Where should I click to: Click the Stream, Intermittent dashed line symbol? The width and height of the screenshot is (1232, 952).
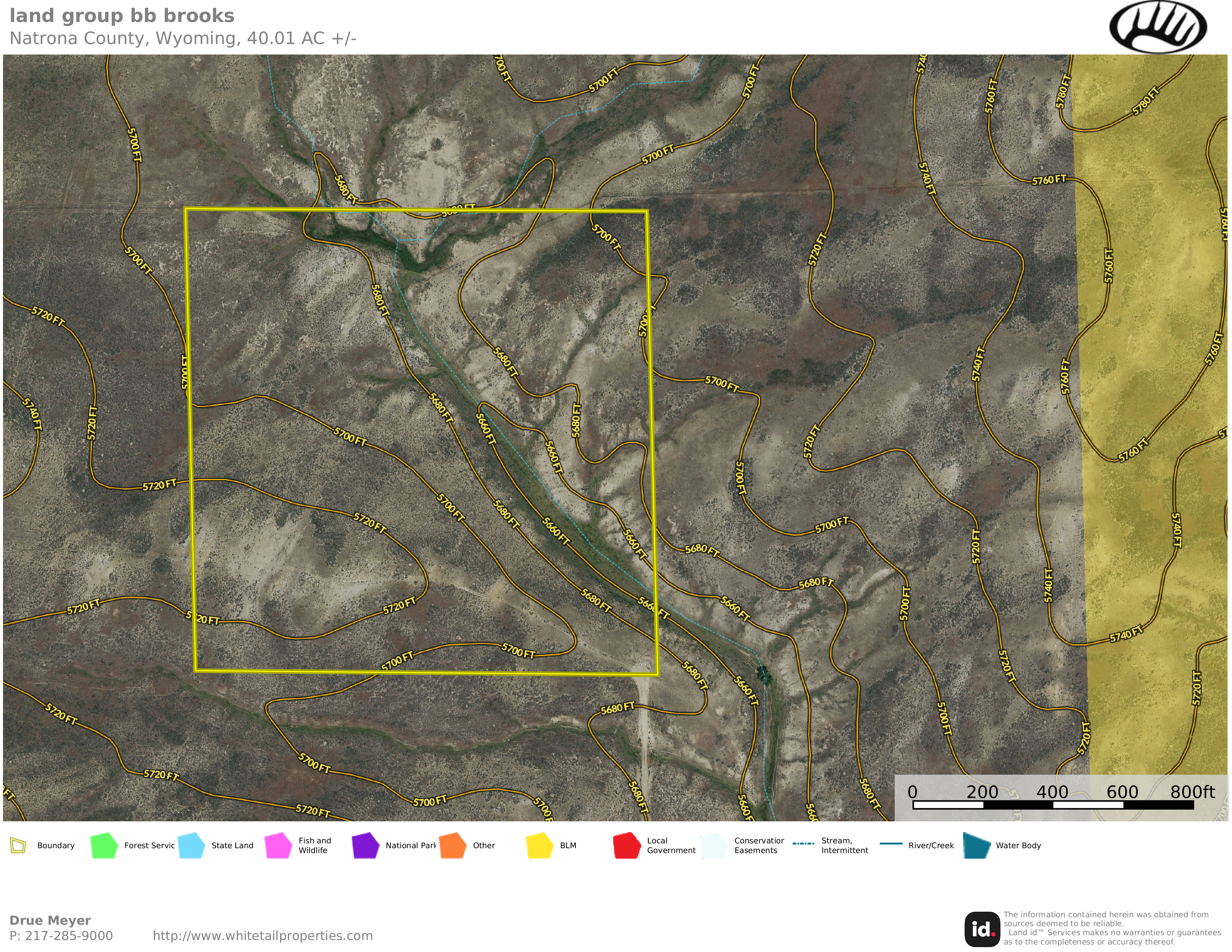(803, 844)
